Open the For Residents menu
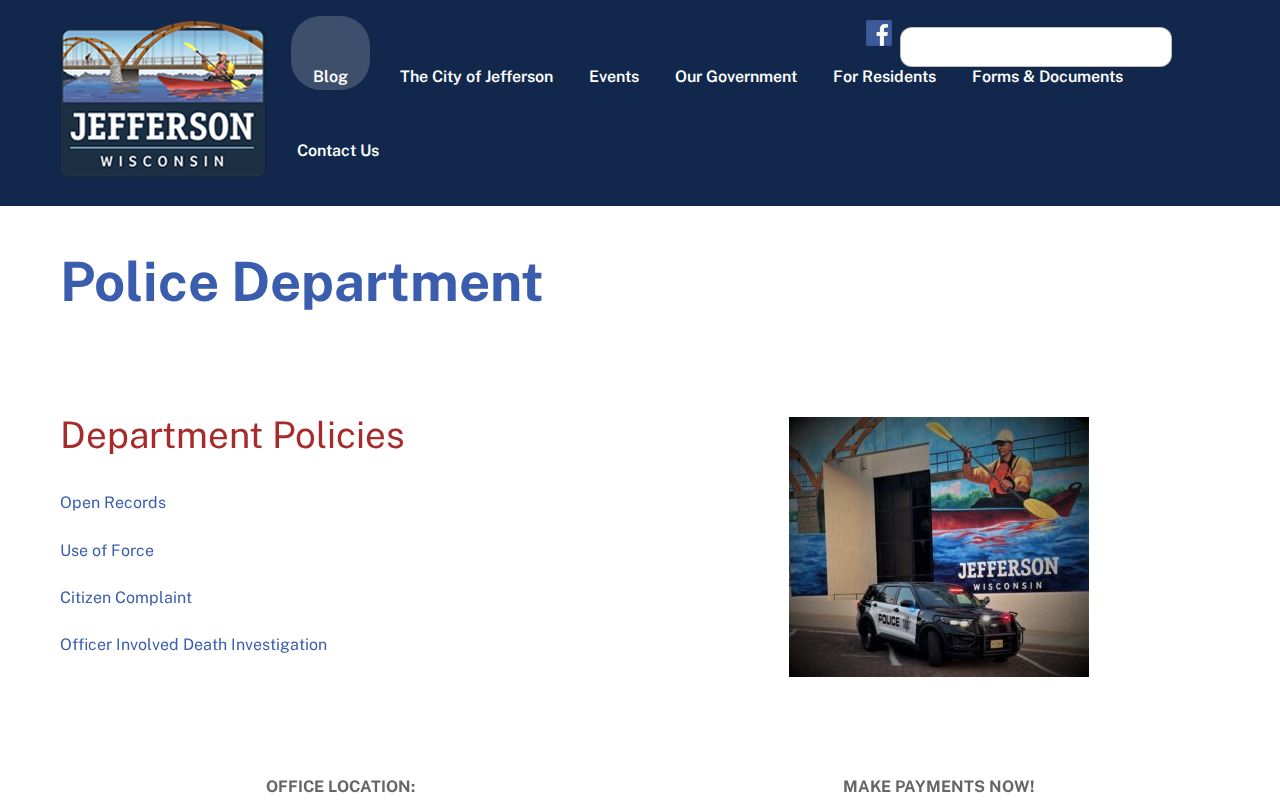 (x=885, y=77)
